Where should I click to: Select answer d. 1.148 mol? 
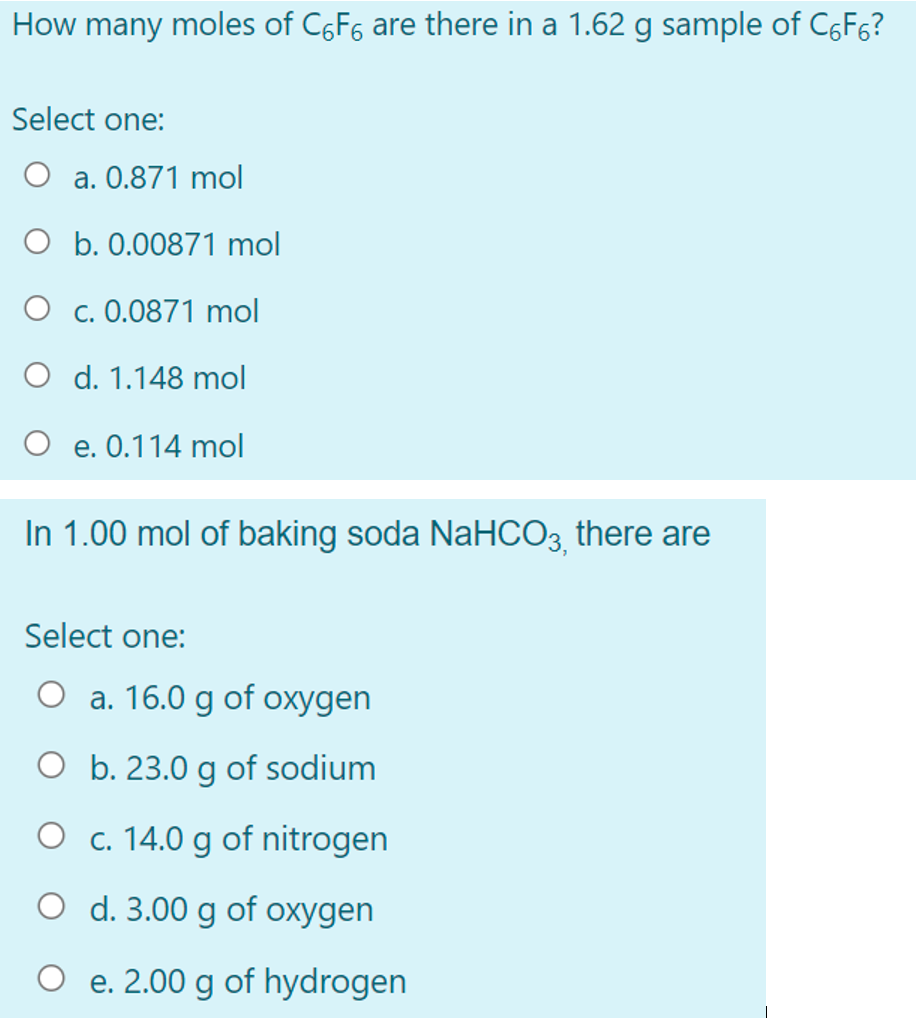[x=37, y=373]
